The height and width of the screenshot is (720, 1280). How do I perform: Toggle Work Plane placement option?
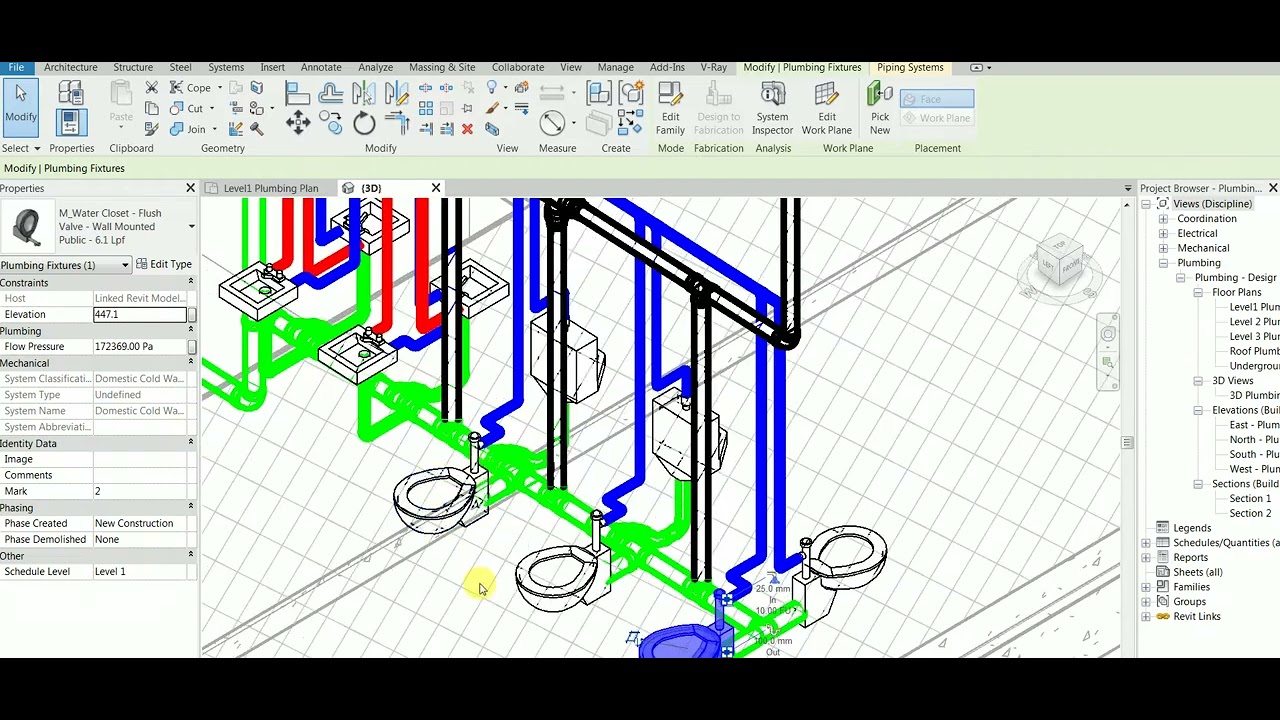(x=937, y=118)
